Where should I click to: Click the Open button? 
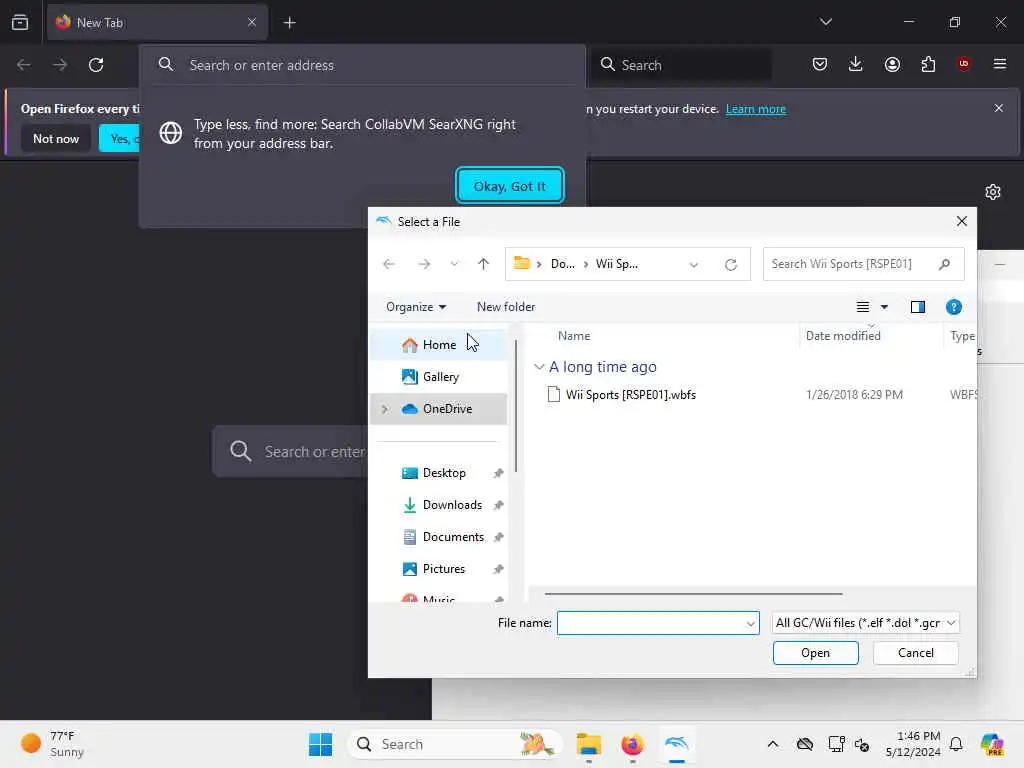pos(816,653)
